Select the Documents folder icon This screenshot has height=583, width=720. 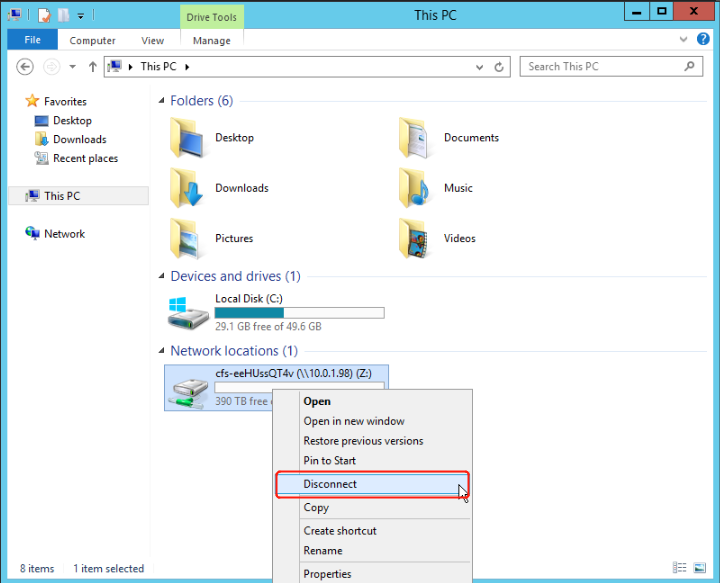pyautogui.click(x=414, y=138)
